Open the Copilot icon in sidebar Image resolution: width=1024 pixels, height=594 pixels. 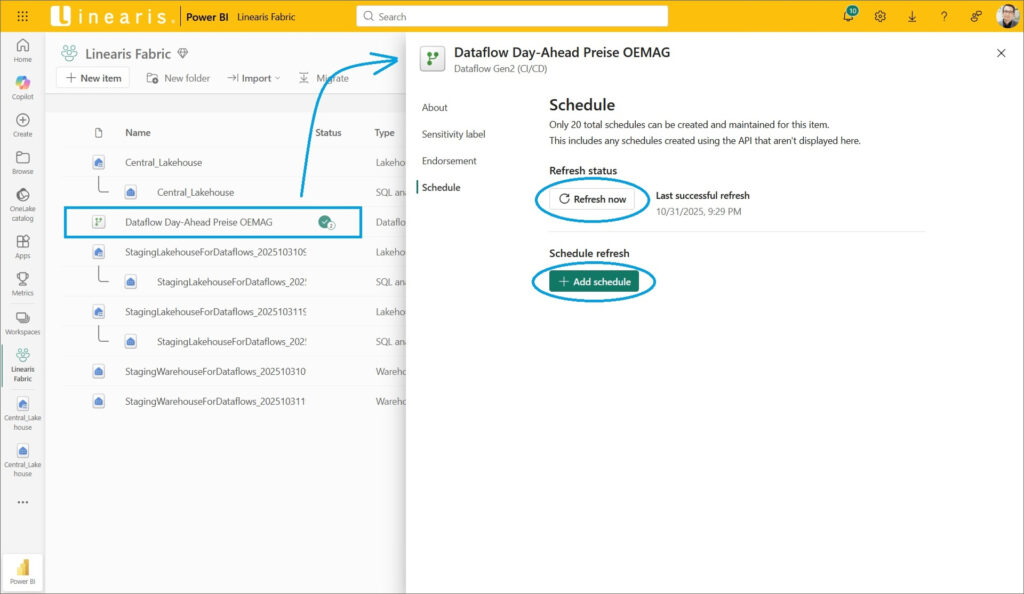pos(22,82)
